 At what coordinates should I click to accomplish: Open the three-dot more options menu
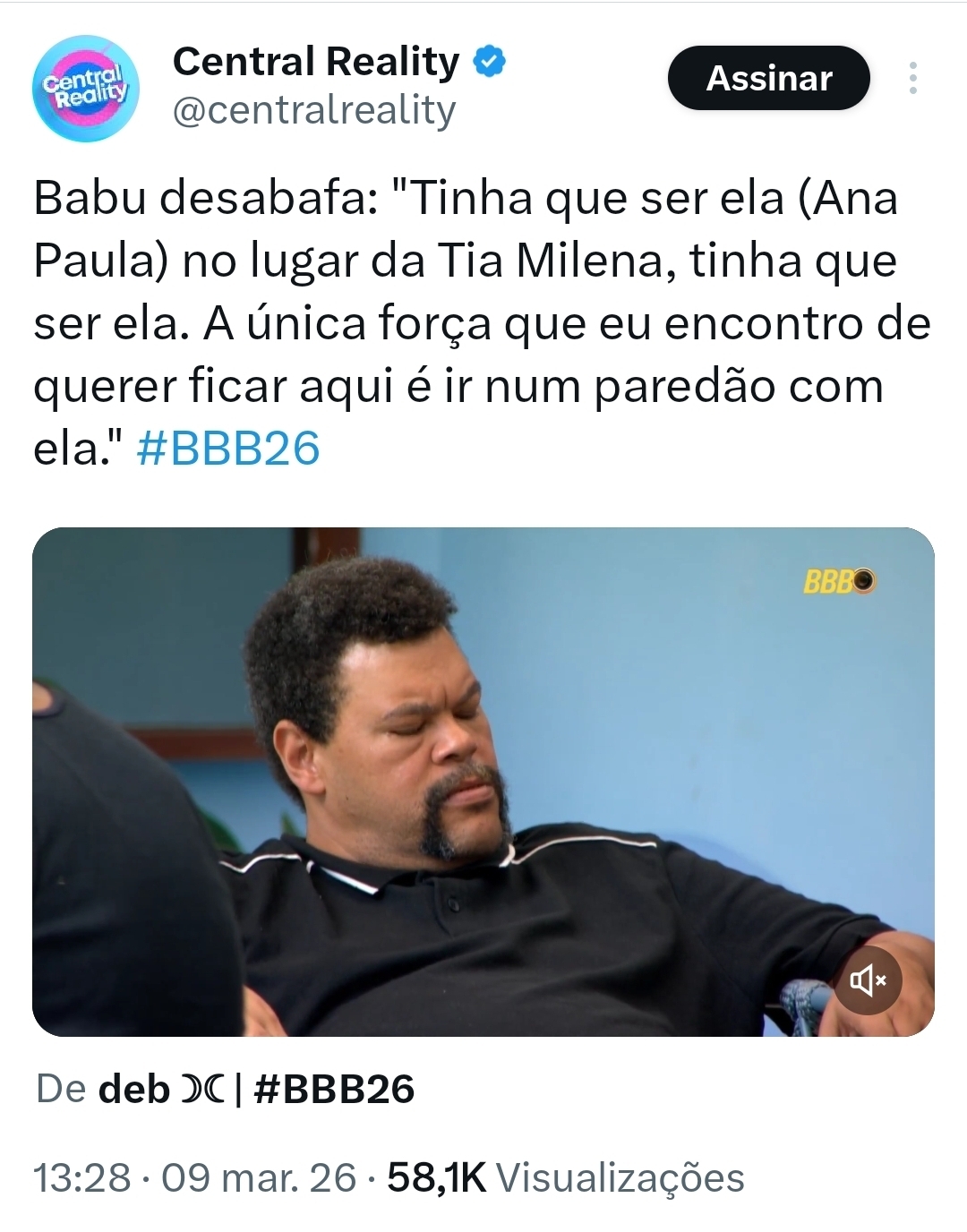pos(912,78)
